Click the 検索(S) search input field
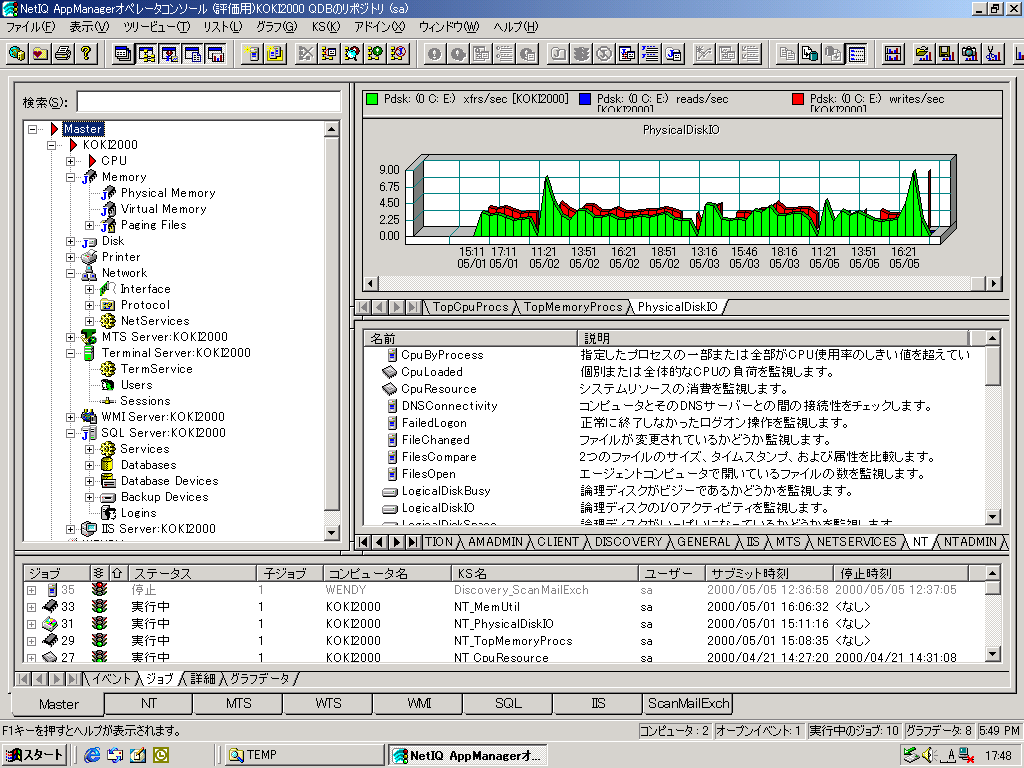Screen dimensions: 1024x768 (x=208, y=102)
